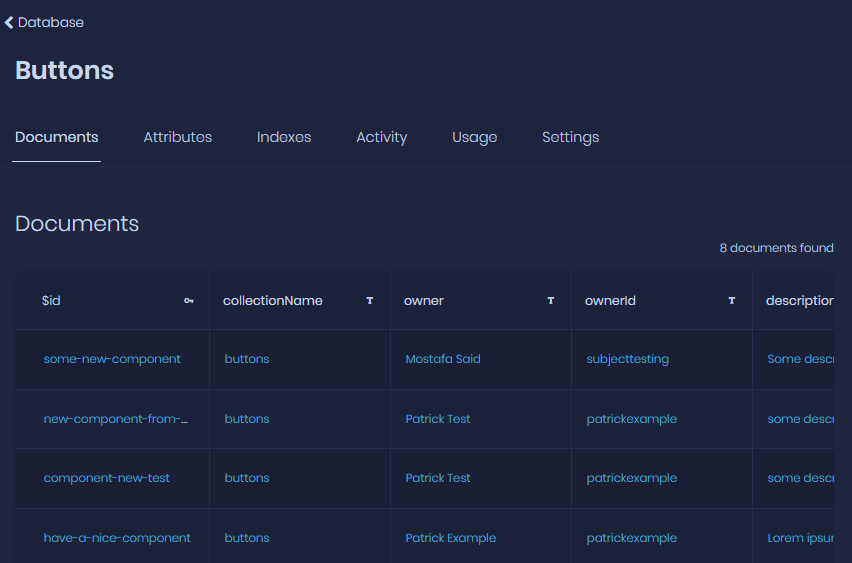View the Activity tab

pos(381,137)
